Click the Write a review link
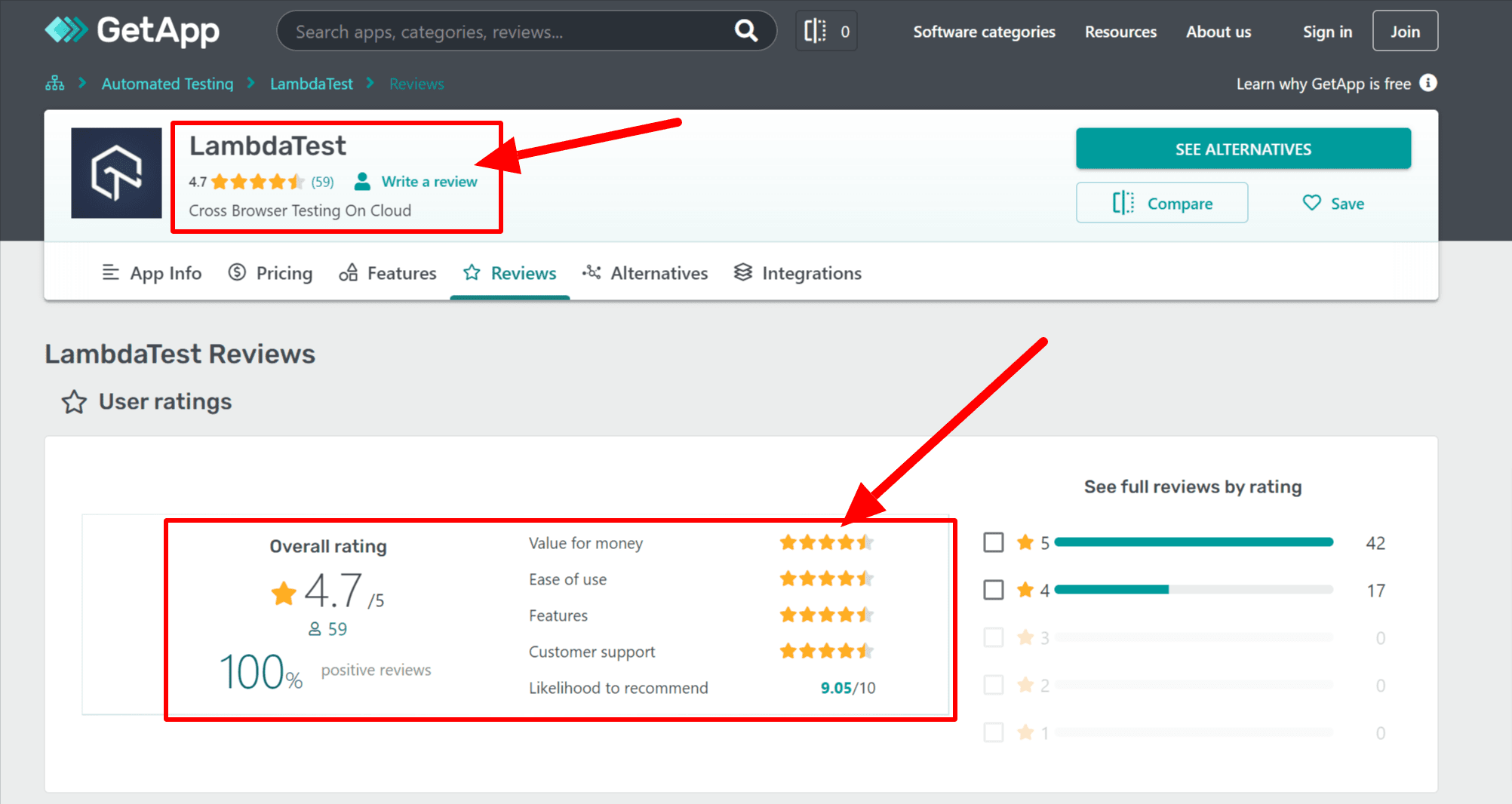 point(429,182)
